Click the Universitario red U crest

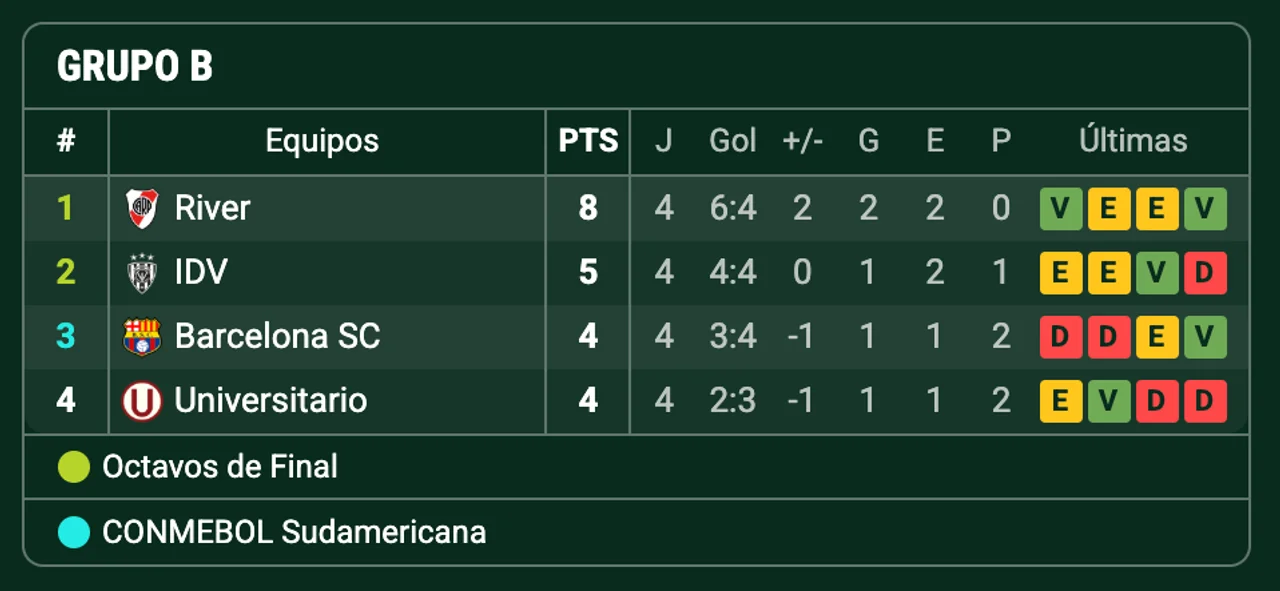(x=142, y=401)
